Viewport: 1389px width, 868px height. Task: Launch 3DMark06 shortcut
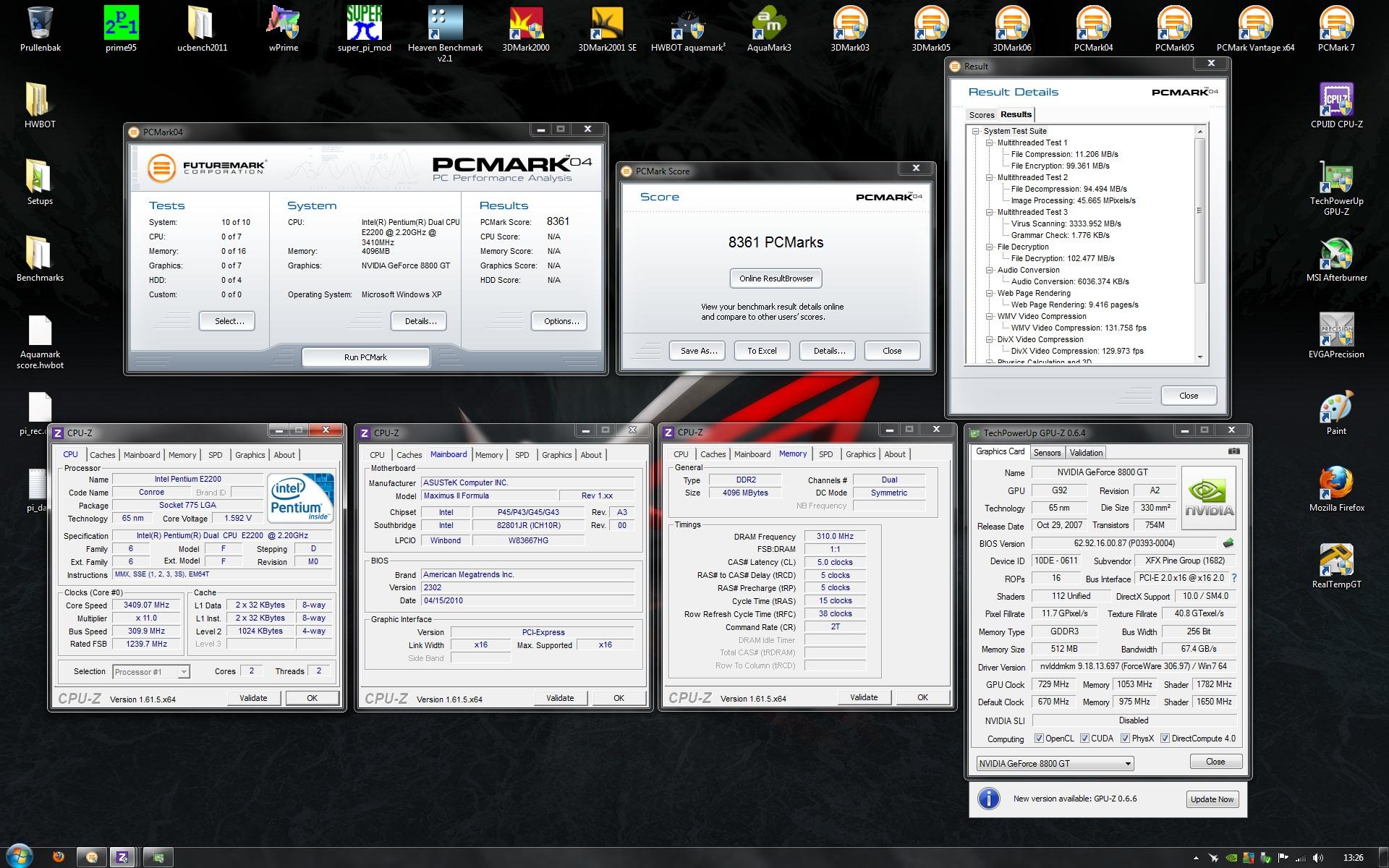pyautogui.click(x=1012, y=29)
